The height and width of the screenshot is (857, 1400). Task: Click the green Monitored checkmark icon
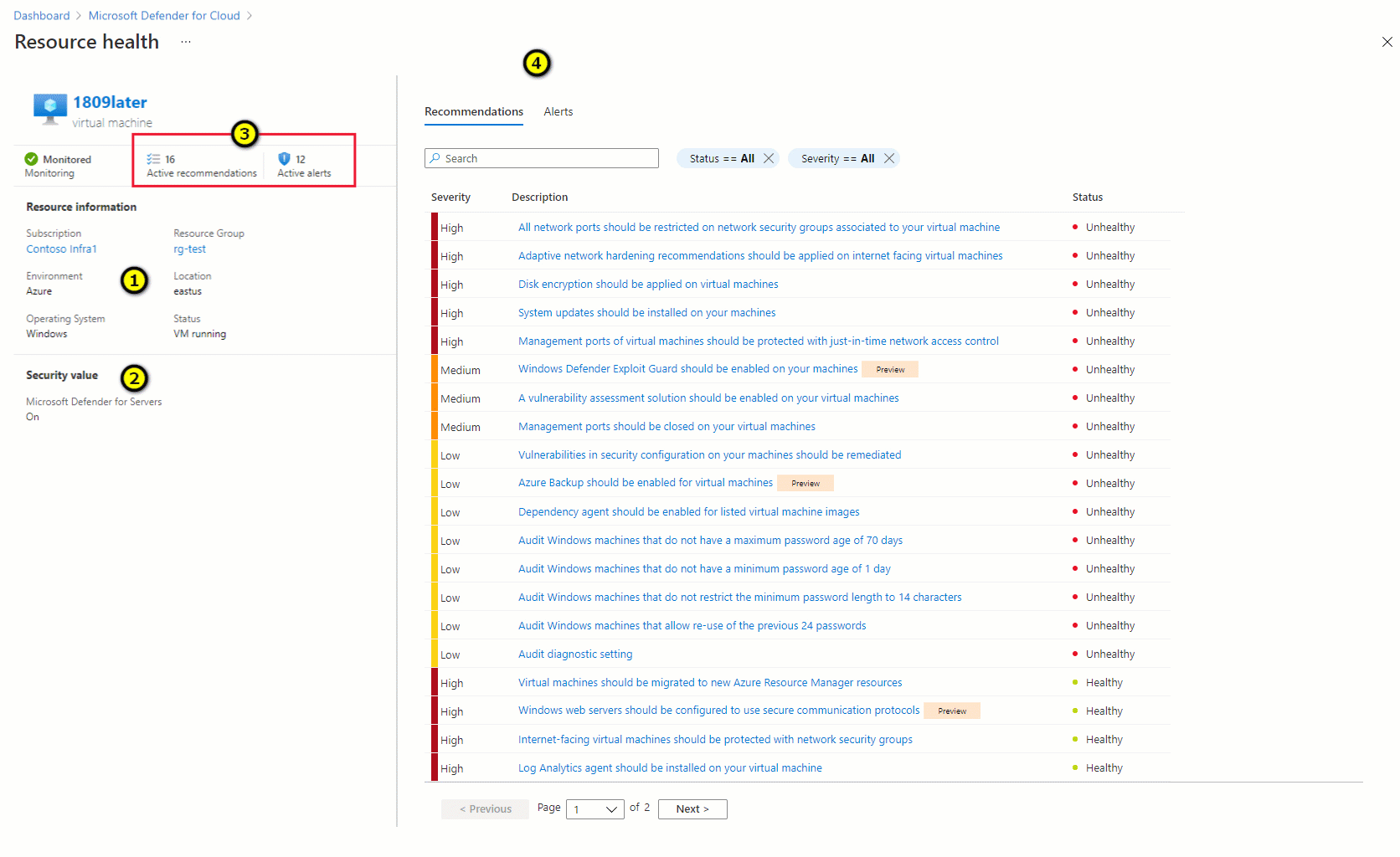click(x=32, y=158)
